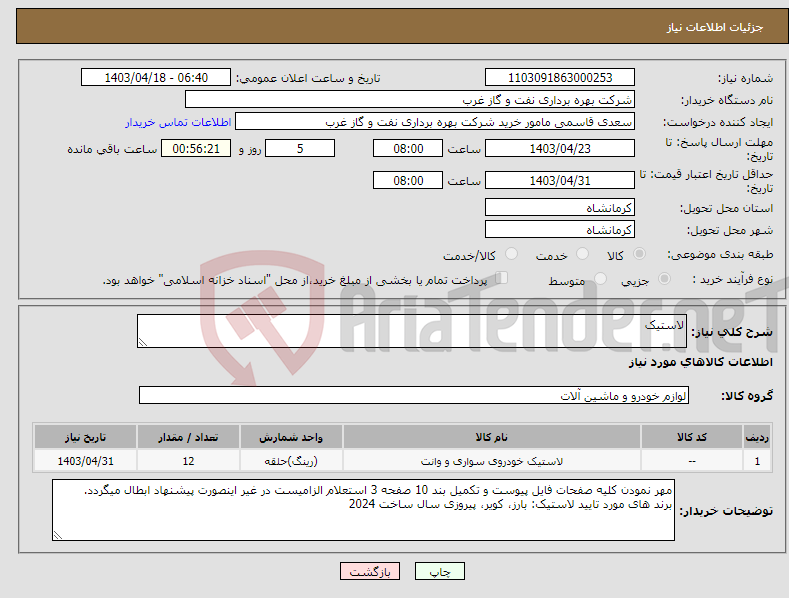Click goods group field لوازم خودرو و ماشین آلات

pos(414,396)
